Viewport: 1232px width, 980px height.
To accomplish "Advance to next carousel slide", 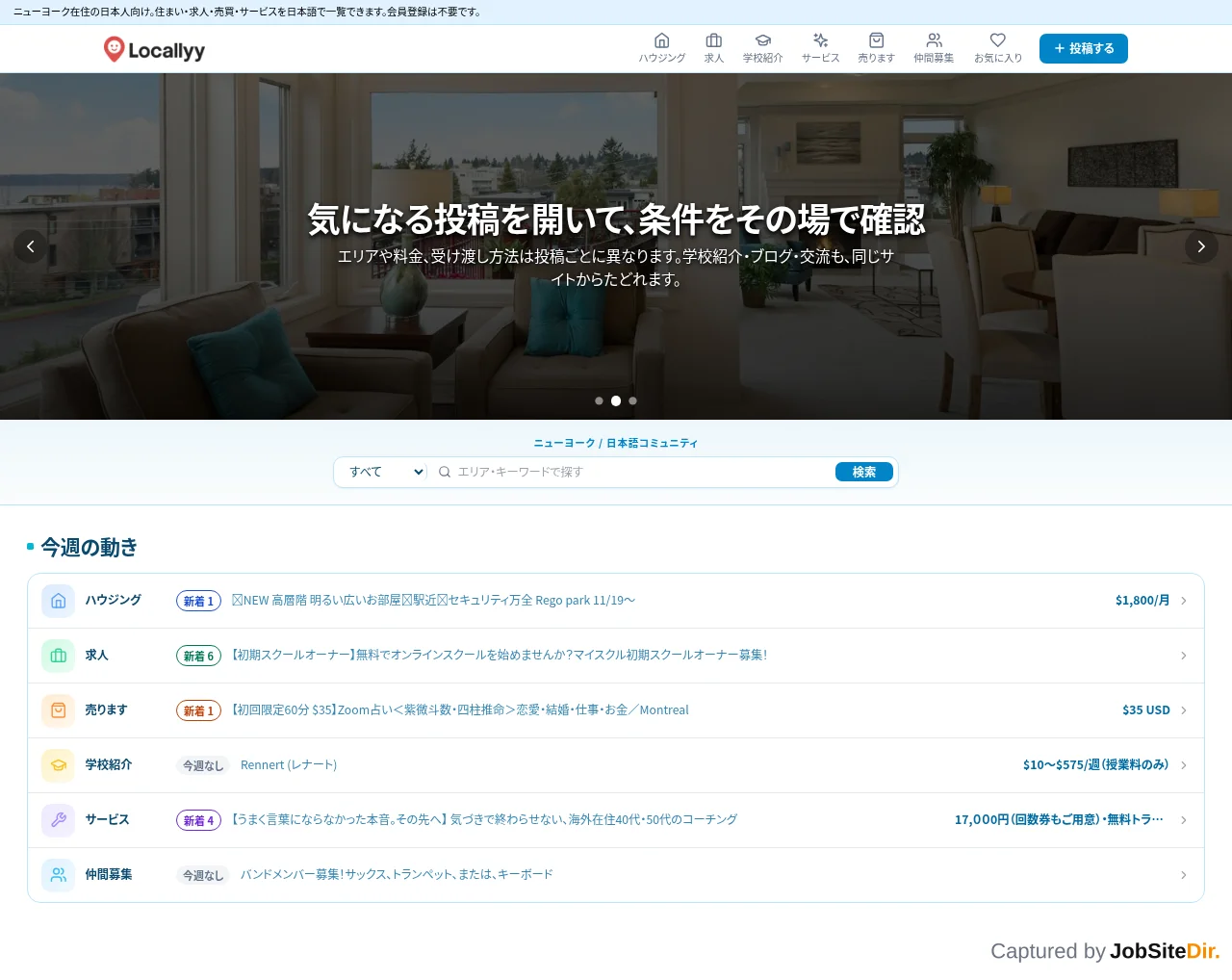I will pyautogui.click(x=1201, y=246).
